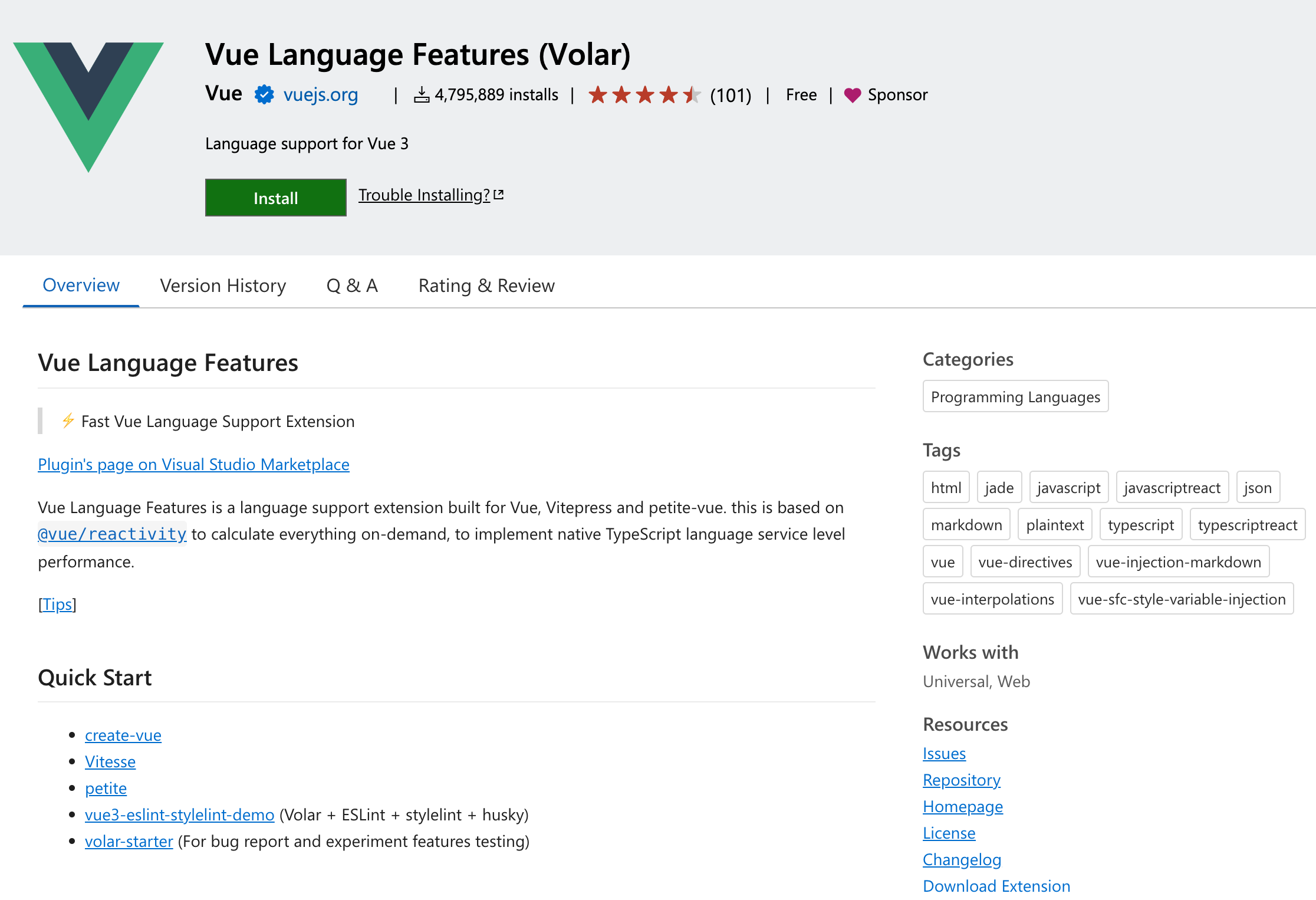
Task: Open the Q & A tab
Action: (352, 286)
